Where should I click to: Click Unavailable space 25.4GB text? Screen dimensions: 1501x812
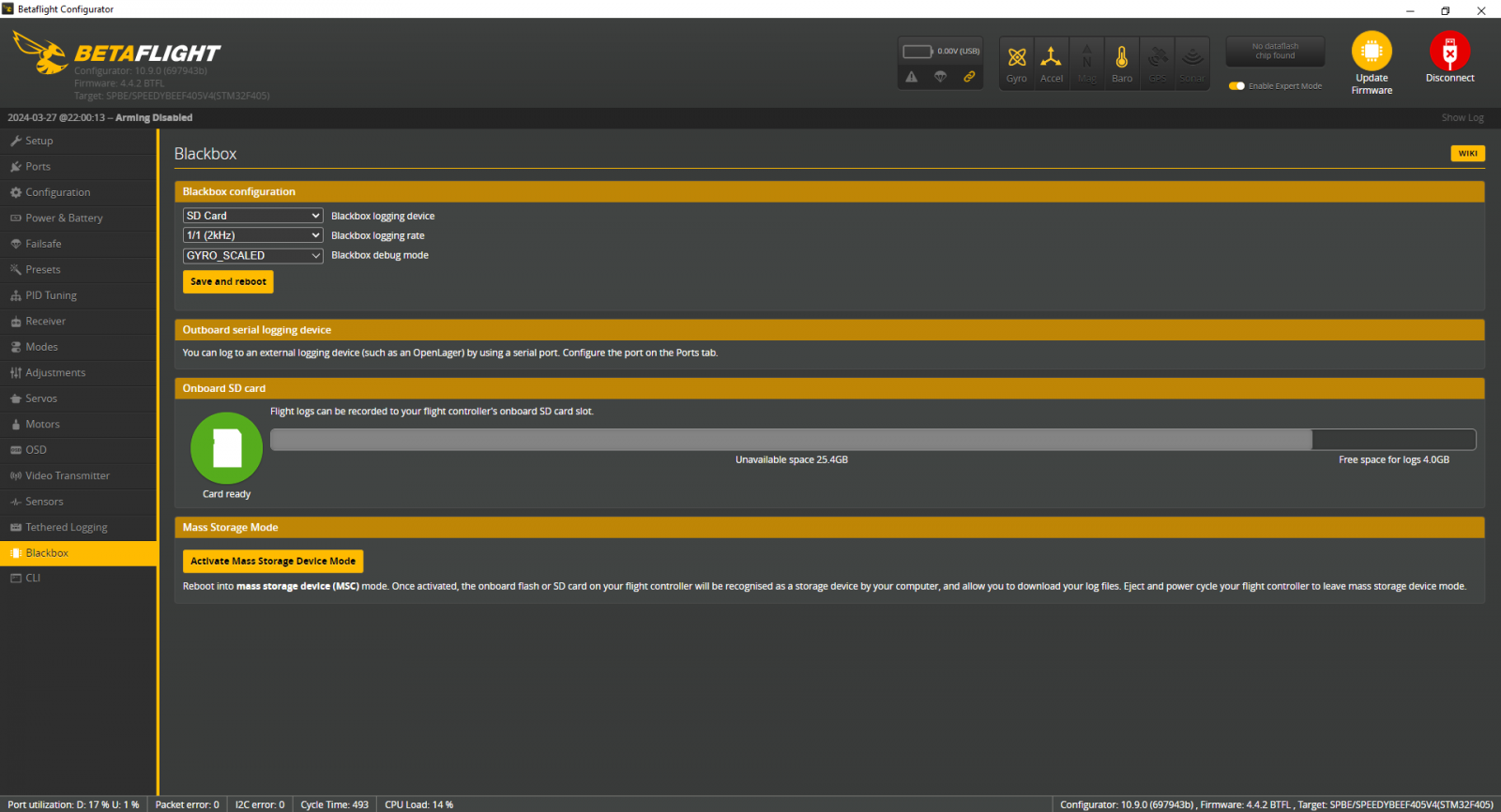point(792,459)
